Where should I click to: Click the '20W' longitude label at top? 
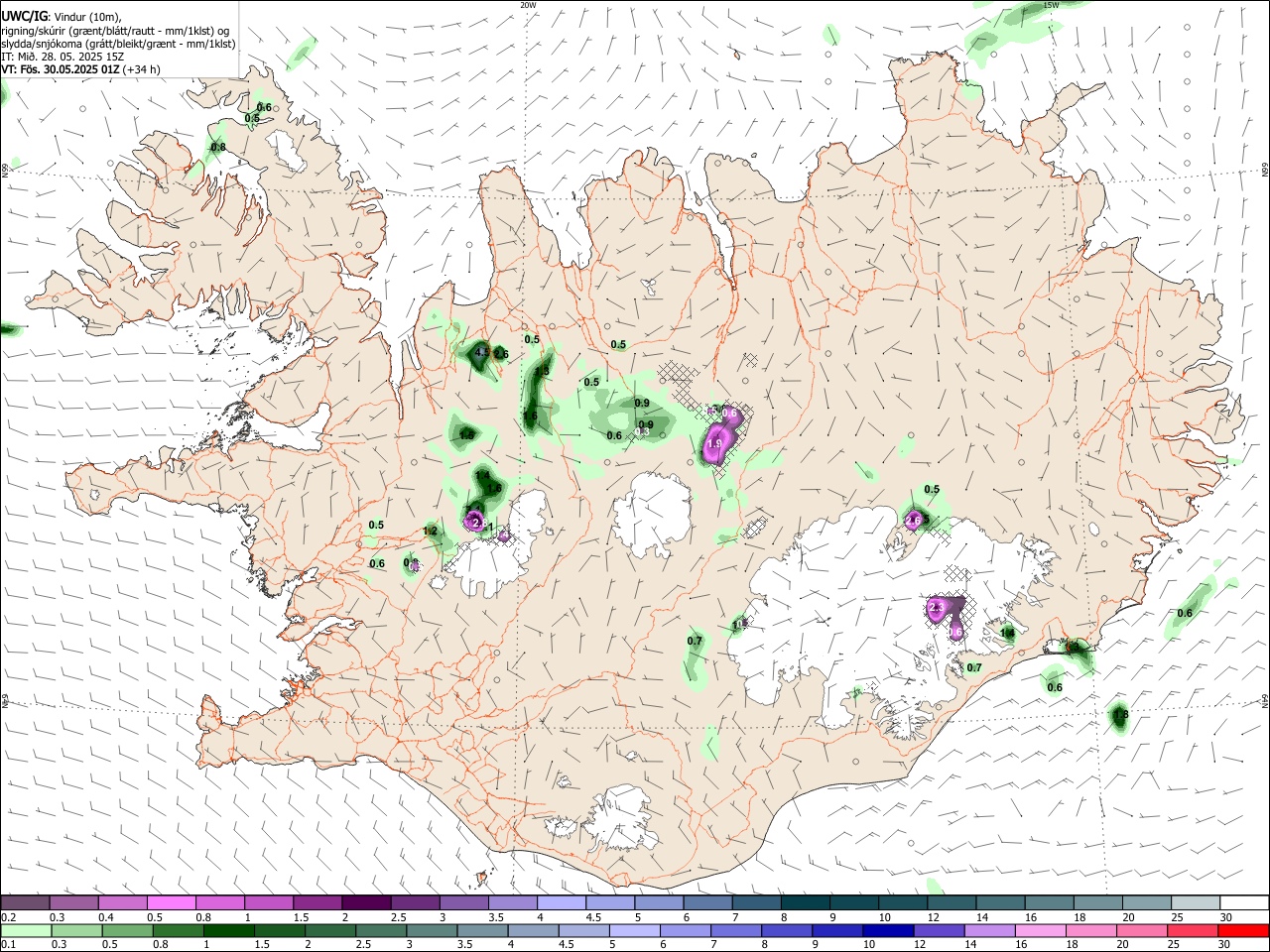pos(528,5)
